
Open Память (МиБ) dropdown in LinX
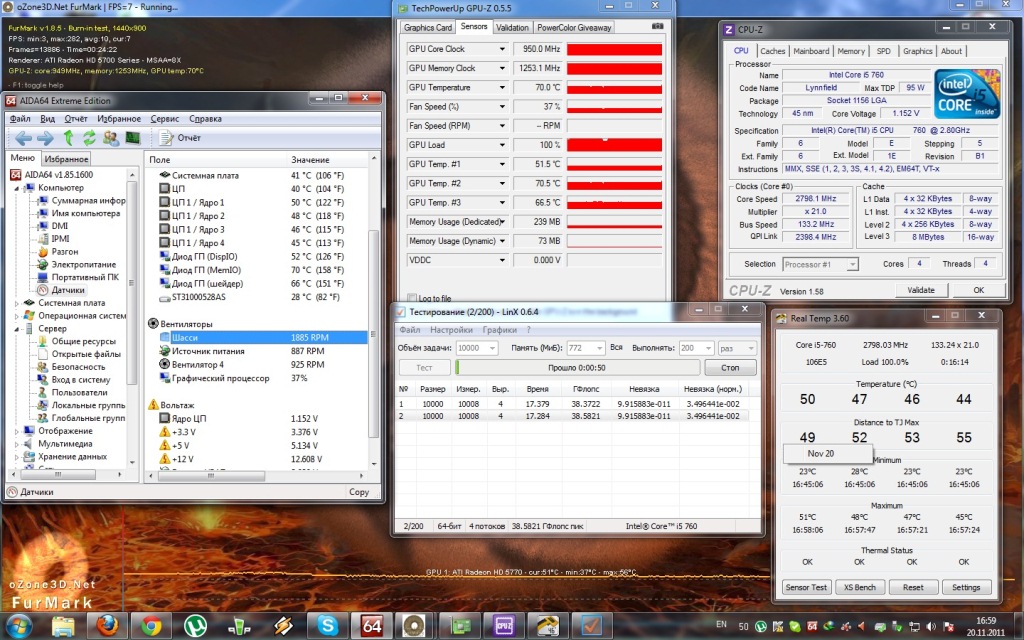585,348
